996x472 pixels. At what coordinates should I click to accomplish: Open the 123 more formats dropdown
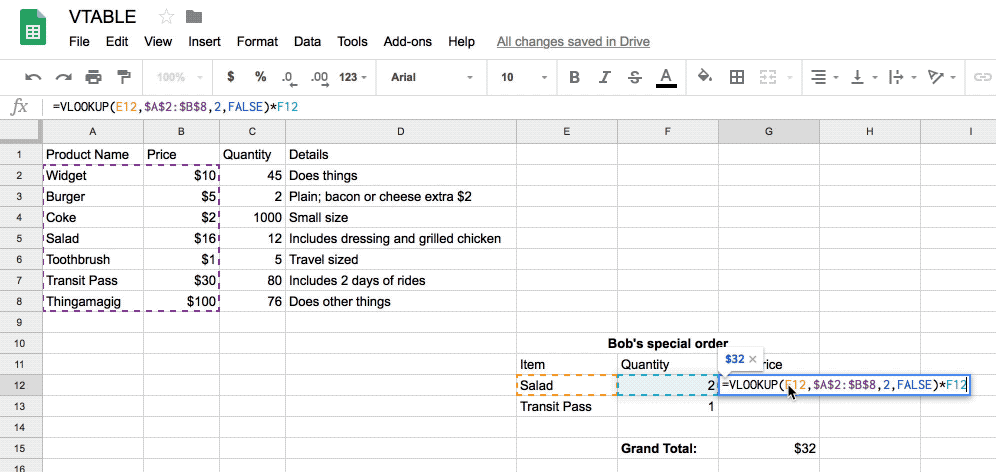353,78
